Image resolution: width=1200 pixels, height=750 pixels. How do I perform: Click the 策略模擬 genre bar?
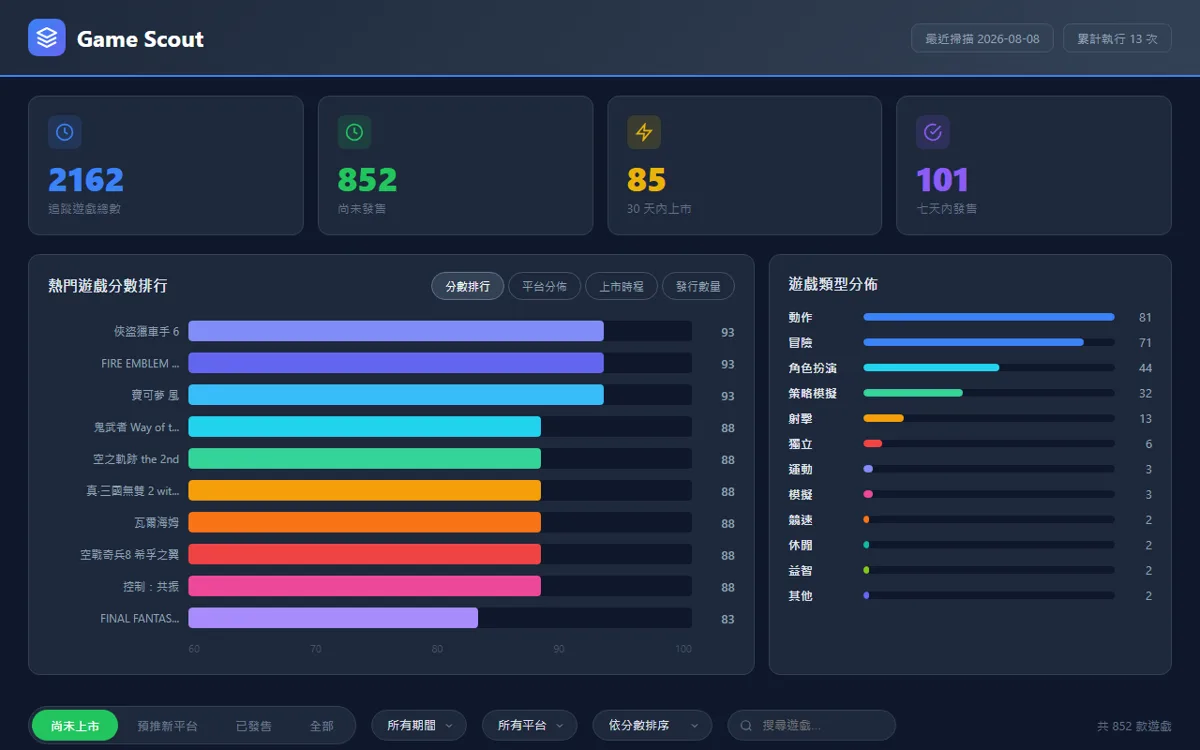[x=913, y=393]
